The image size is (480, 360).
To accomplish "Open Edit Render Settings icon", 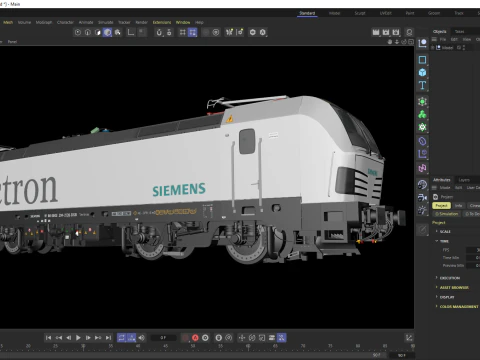I will coord(396,32).
